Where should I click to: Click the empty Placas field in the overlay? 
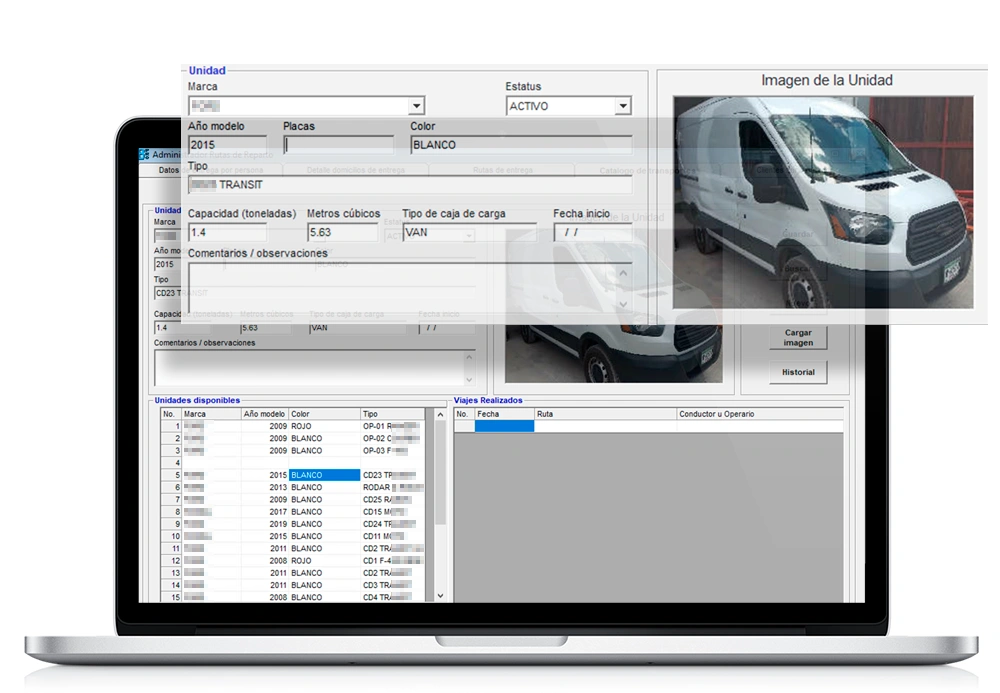pos(339,145)
